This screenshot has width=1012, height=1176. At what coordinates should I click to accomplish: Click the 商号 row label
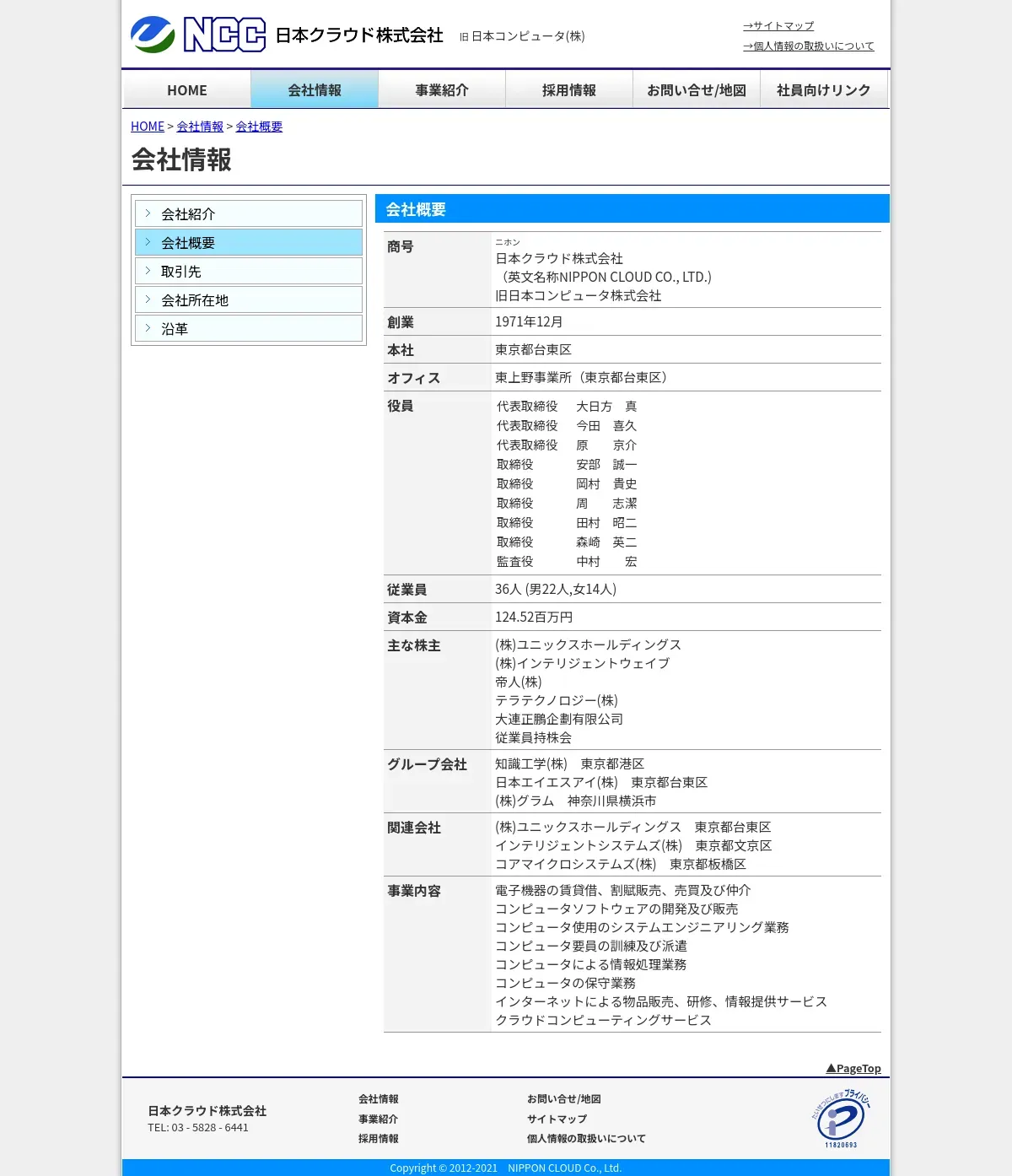[x=401, y=246]
